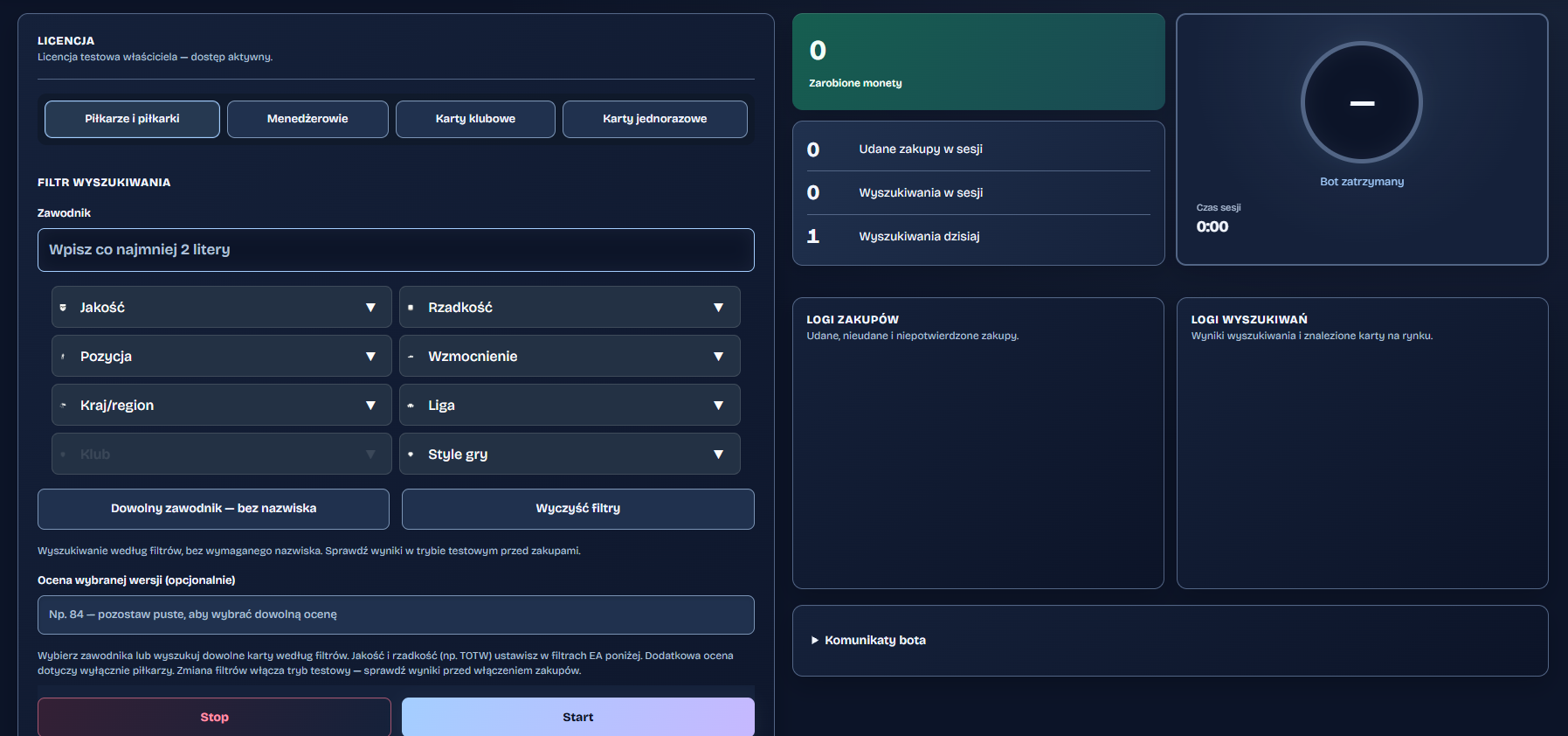Click the small icon beside Style gry

click(x=411, y=455)
